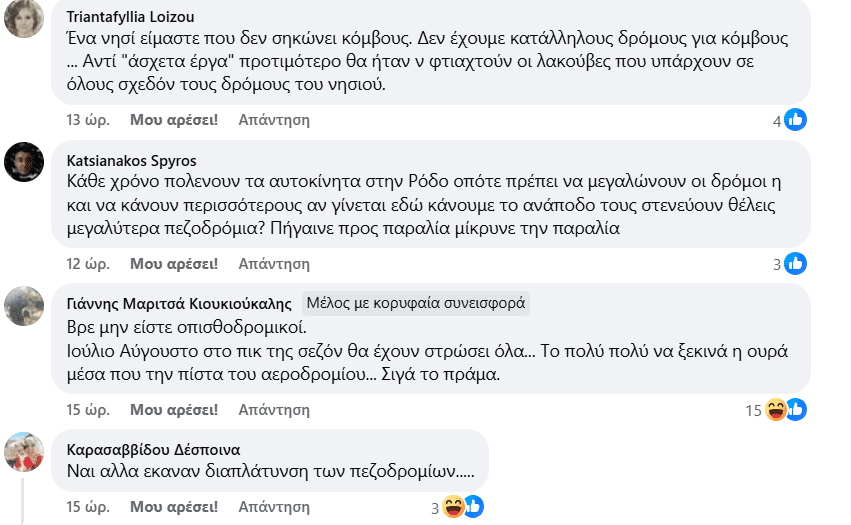Image resolution: width=851 pixels, height=525 pixels.
Task: Click like reaction icon on Katsianakos Spyros's comment
Action: tap(796, 264)
